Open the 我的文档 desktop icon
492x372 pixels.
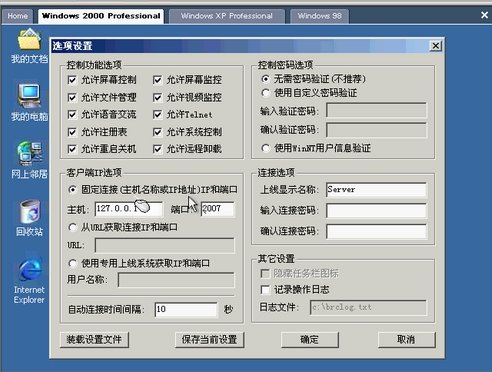tap(29, 46)
